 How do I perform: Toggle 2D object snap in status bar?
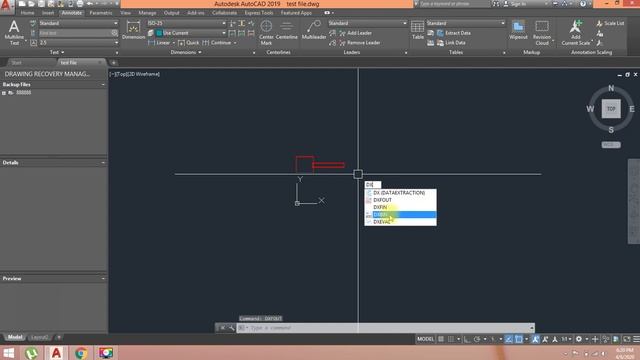518,339
